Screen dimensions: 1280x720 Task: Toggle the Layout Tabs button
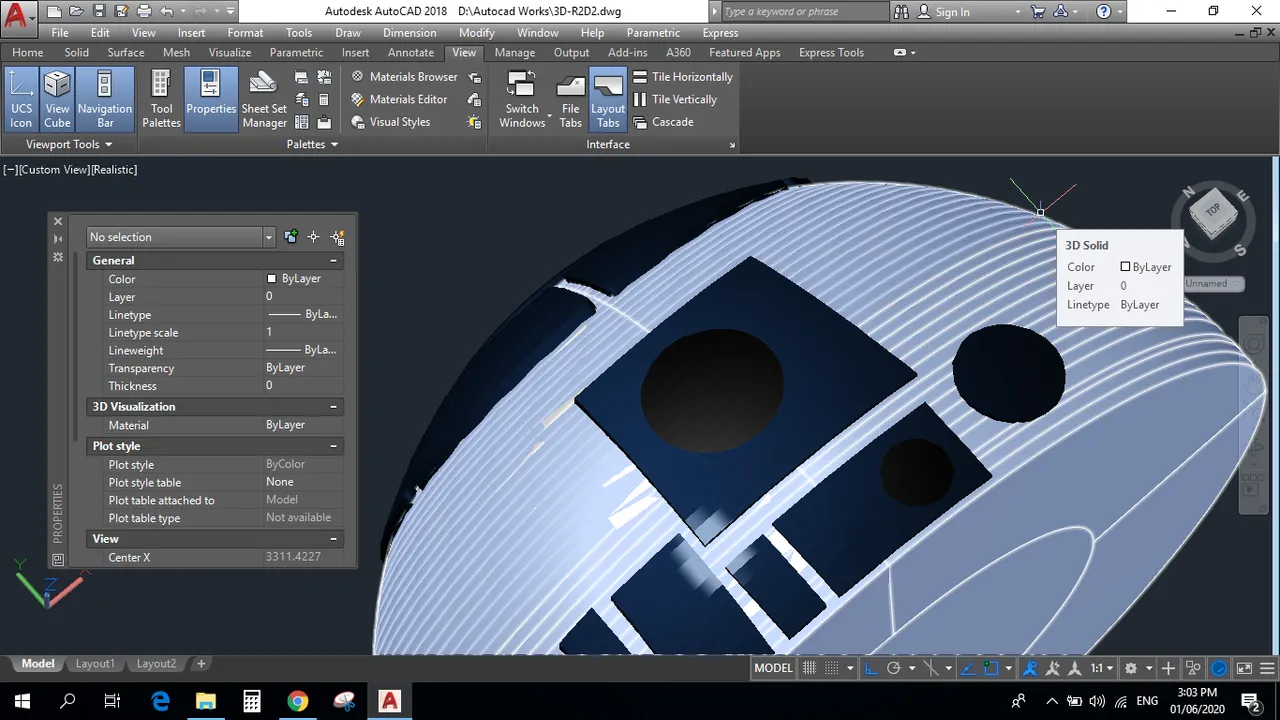point(607,100)
